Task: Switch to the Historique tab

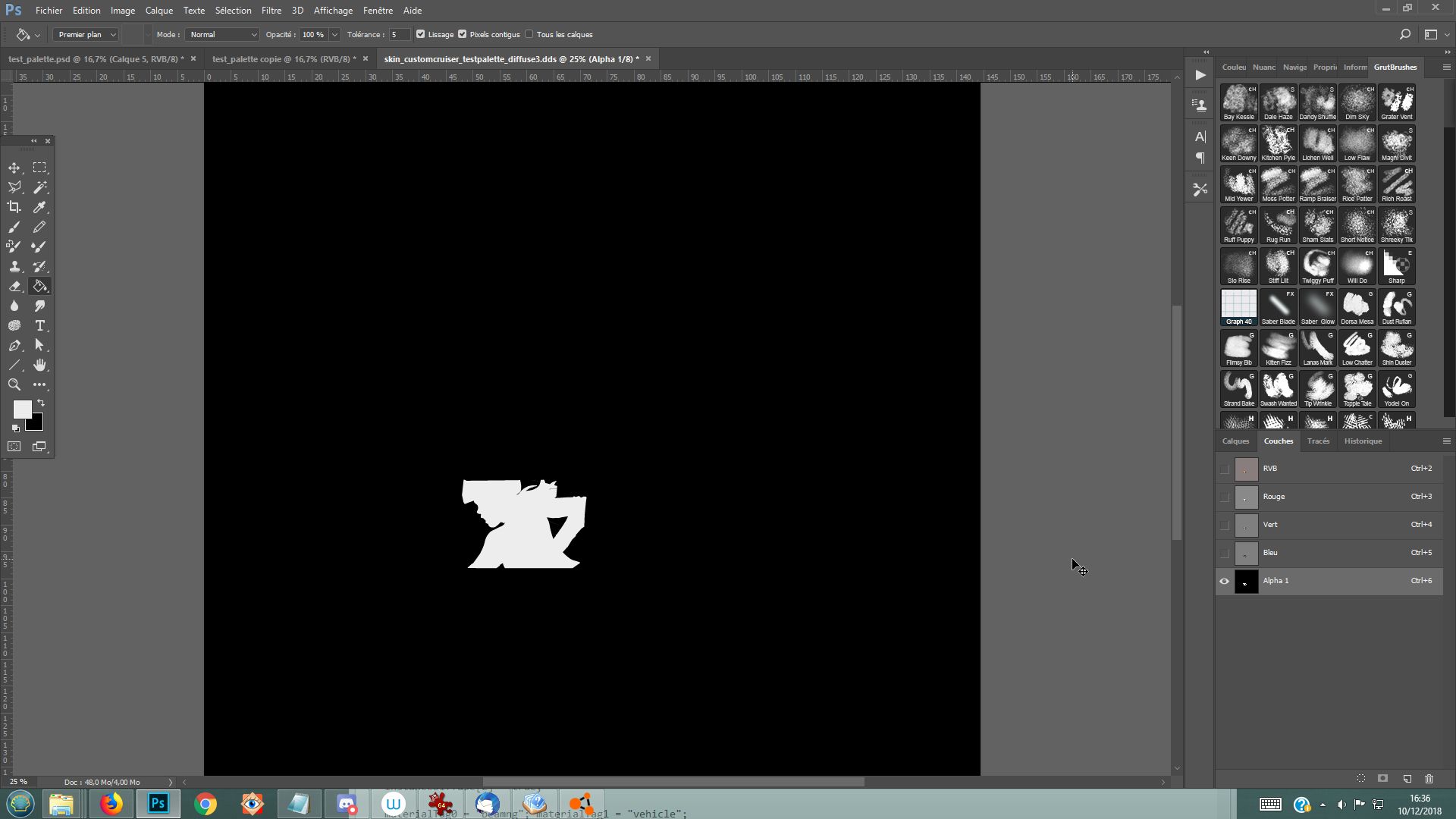Action: point(1363,441)
